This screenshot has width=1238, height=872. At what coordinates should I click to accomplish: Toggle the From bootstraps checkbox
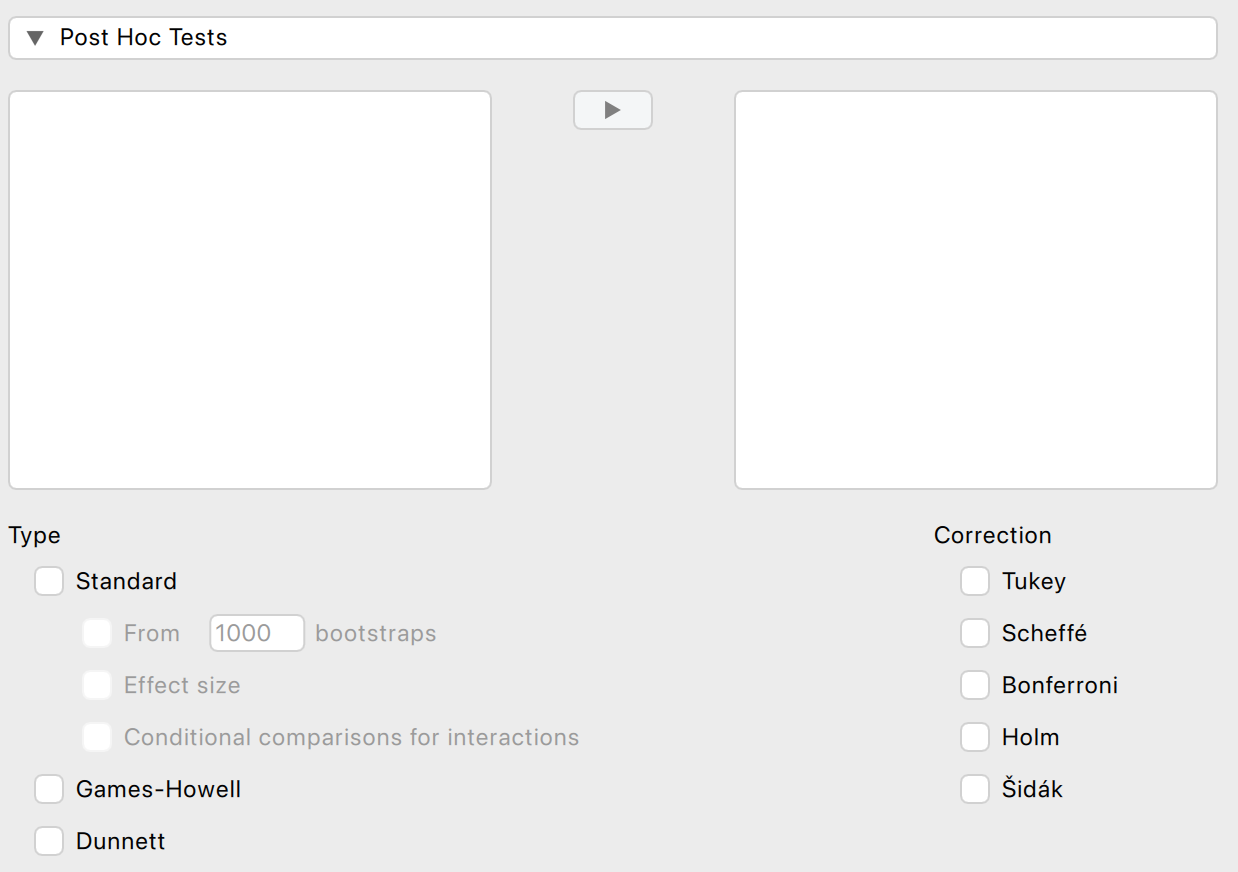(x=97, y=633)
